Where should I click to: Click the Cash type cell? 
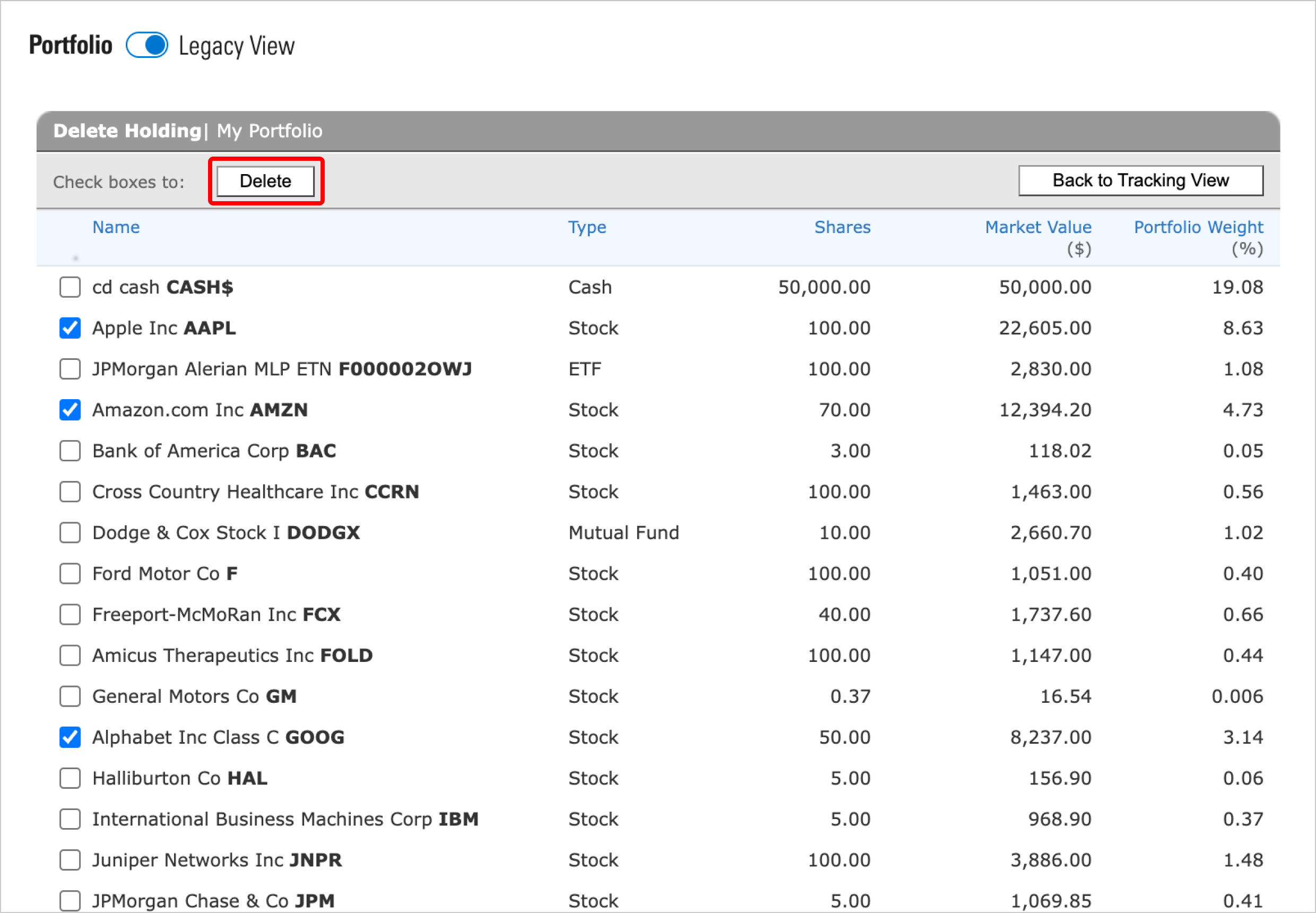pos(590,287)
